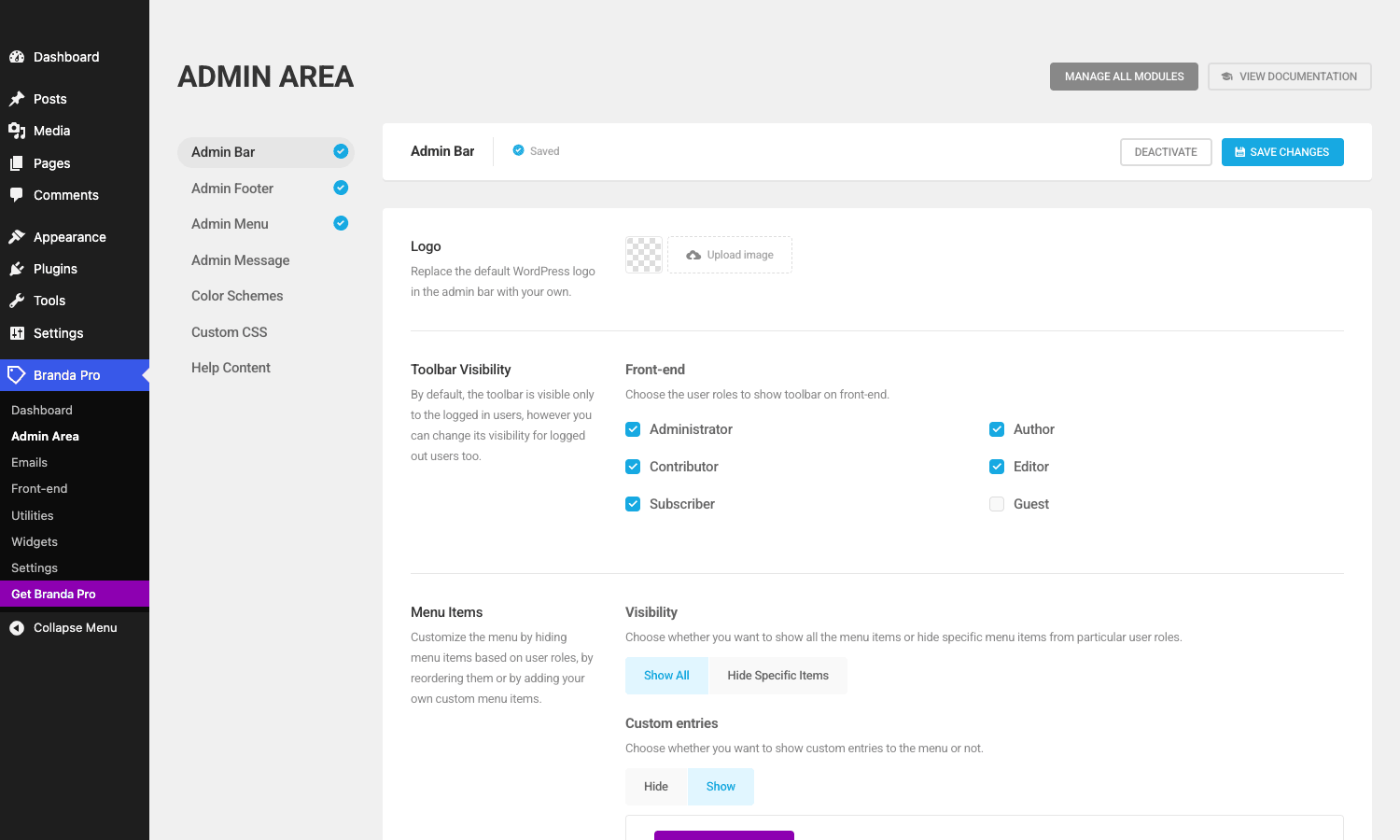
Task: Choose Show for custom entries
Action: 721,787
